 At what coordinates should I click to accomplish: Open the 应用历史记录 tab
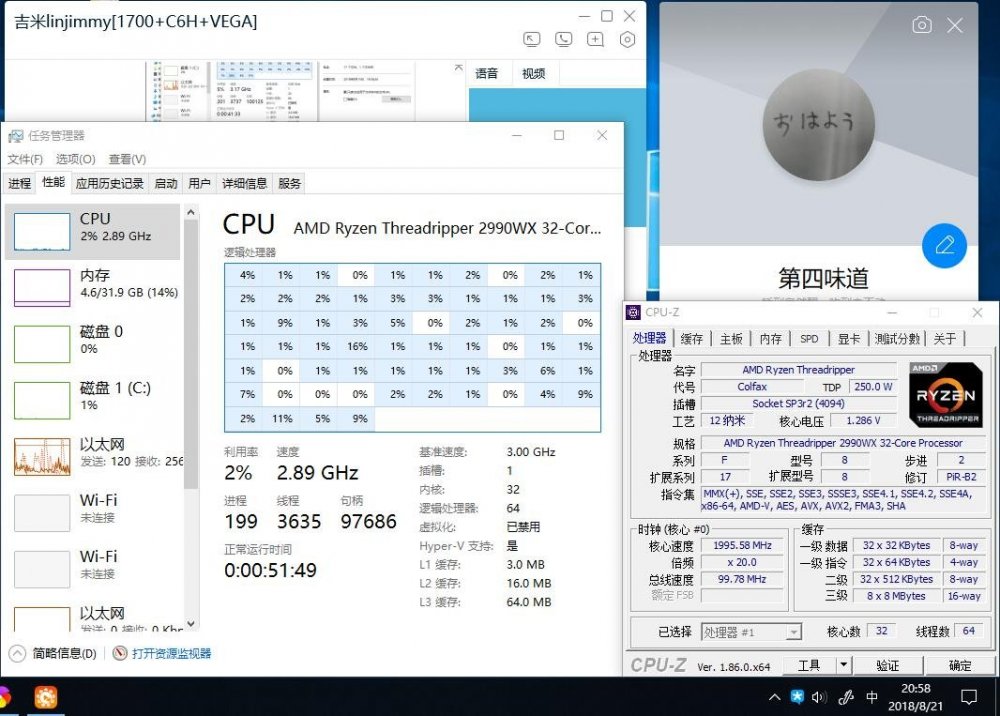(x=110, y=184)
